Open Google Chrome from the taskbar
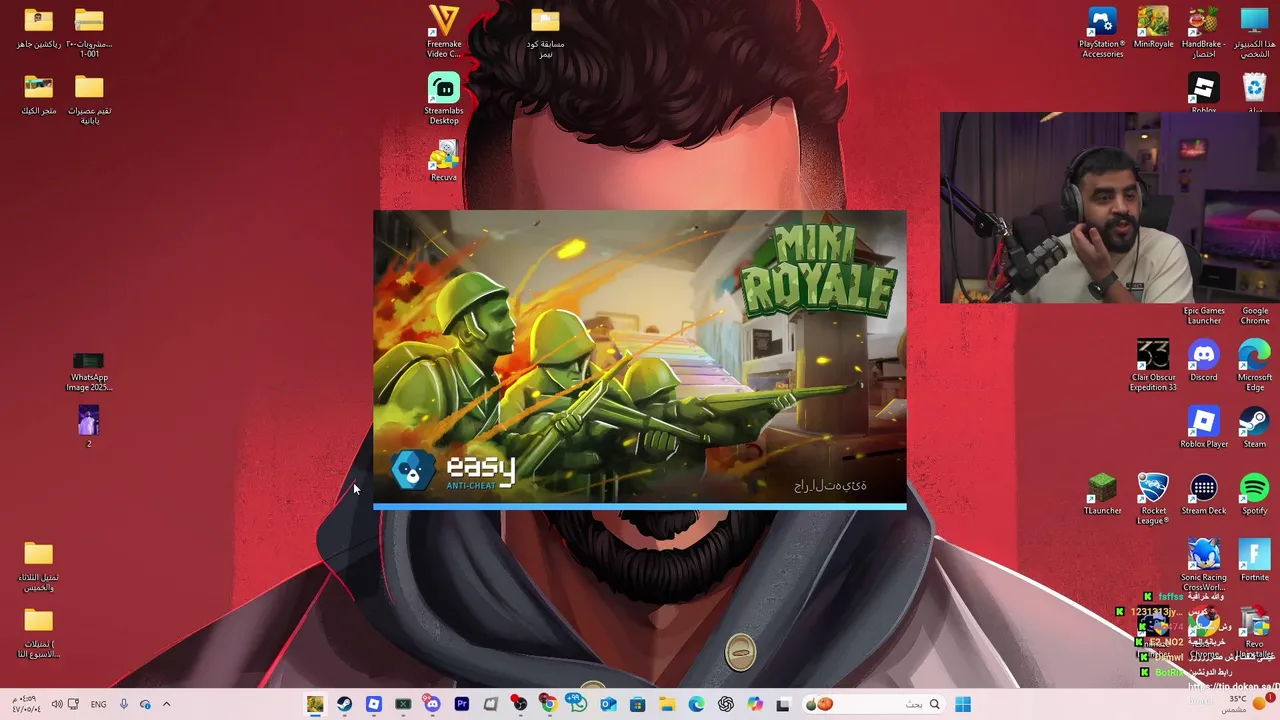 tap(549, 704)
